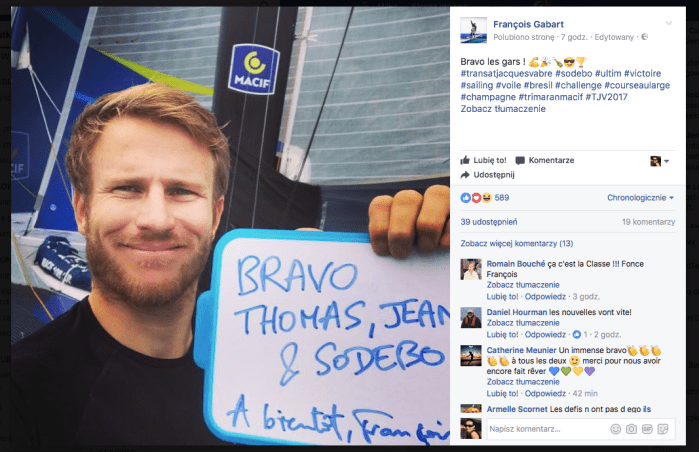Reply to Romain Bouché's comment
This screenshot has height=452, width=699.
(x=545, y=296)
